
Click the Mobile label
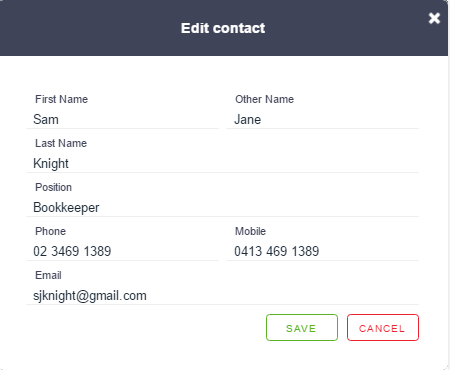250,231
